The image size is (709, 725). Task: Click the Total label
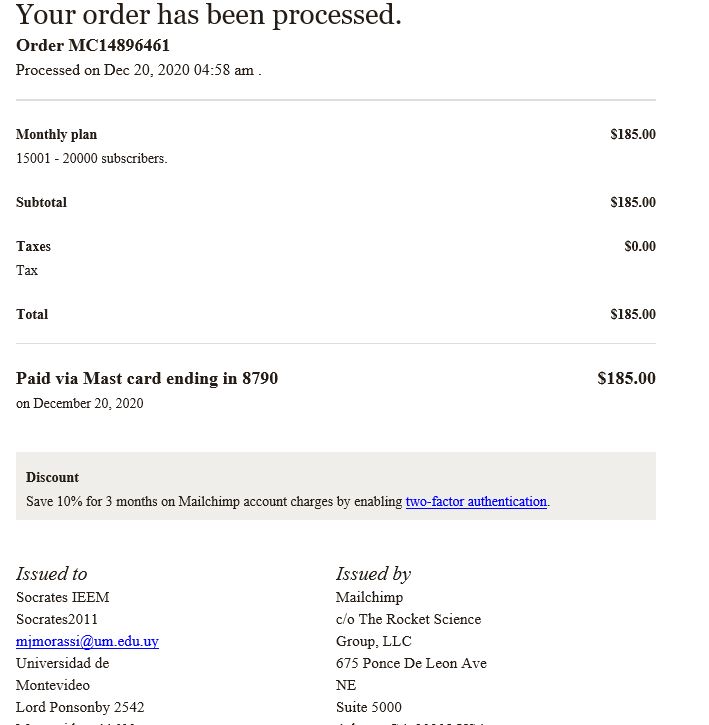pos(32,314)
